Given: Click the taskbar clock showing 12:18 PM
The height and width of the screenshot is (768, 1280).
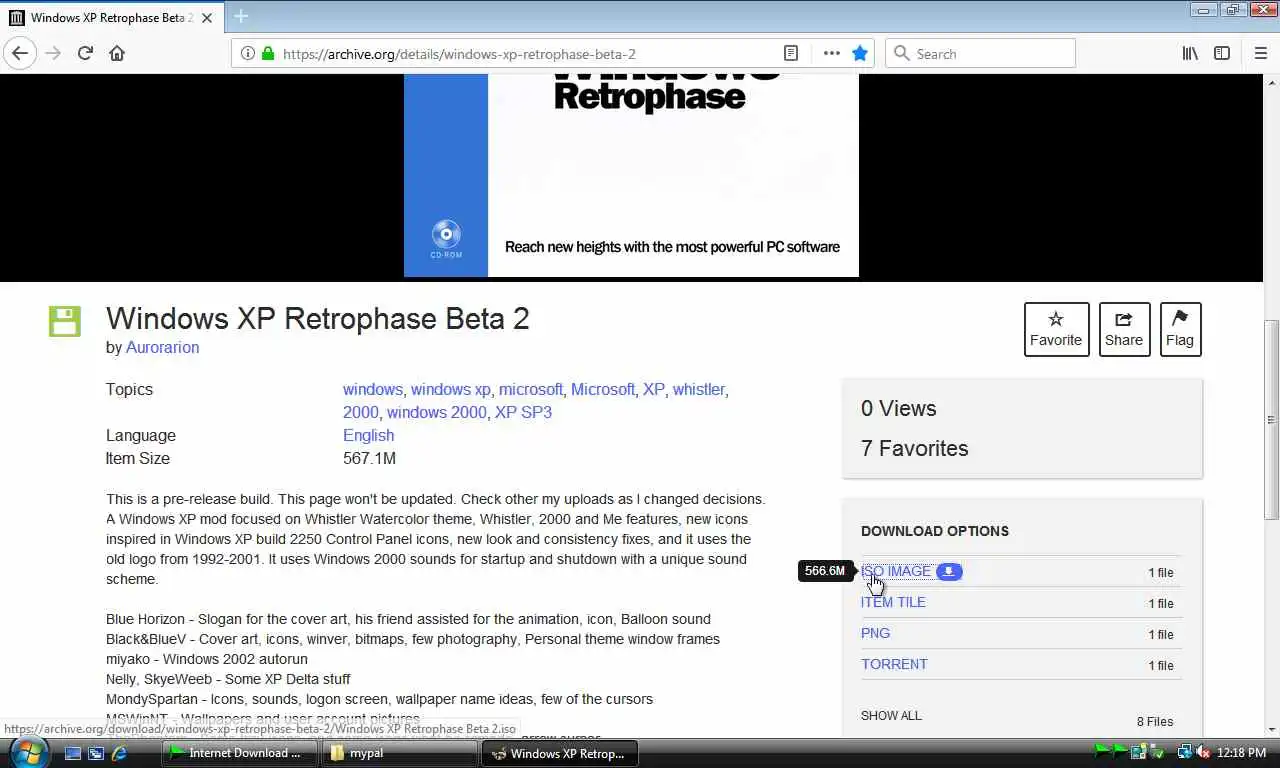Looking at the screenshot, I should [x=1243, y=753].
